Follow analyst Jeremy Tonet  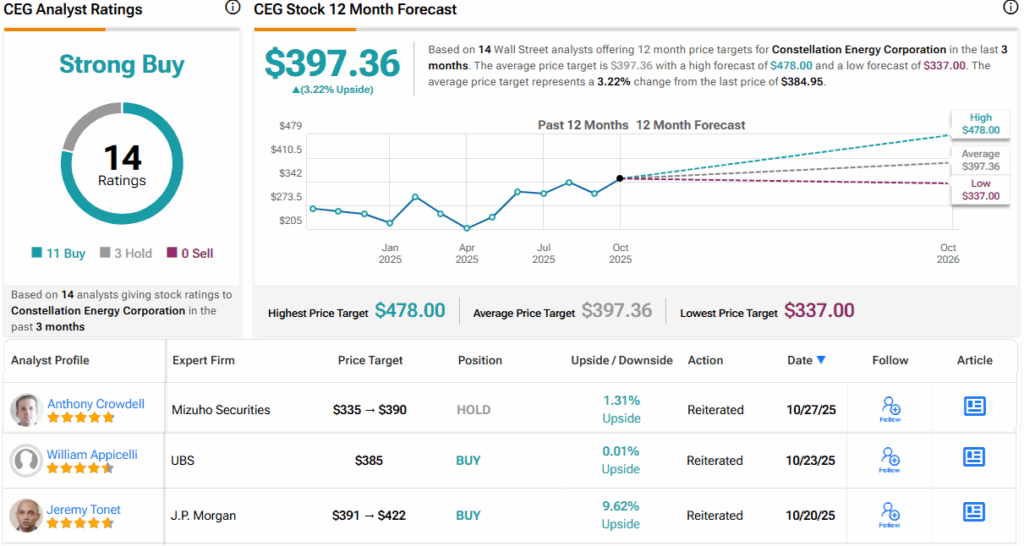pyautogui.click(x=890, y=515)
